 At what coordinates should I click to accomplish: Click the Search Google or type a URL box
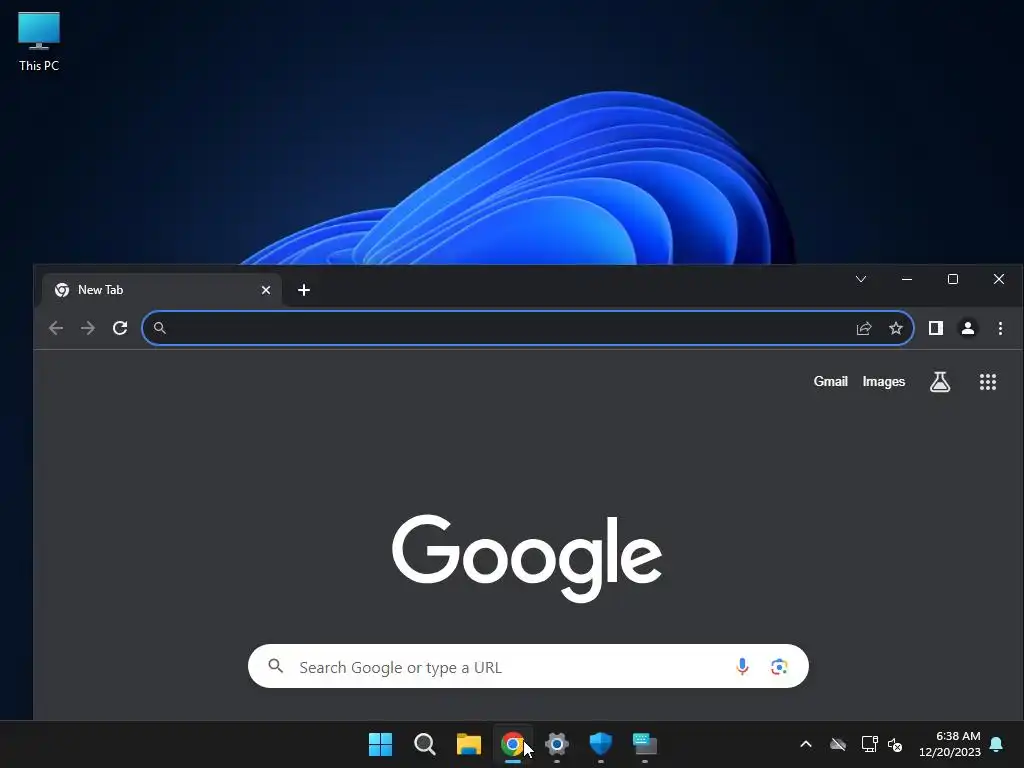(x=528, y=666)
